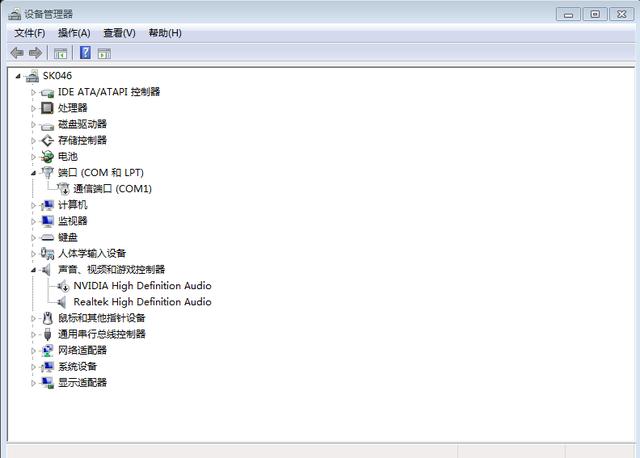The image size is (640, 458).
Task: Expand the 显示适配器 node
Action: (x=33, y=383)
